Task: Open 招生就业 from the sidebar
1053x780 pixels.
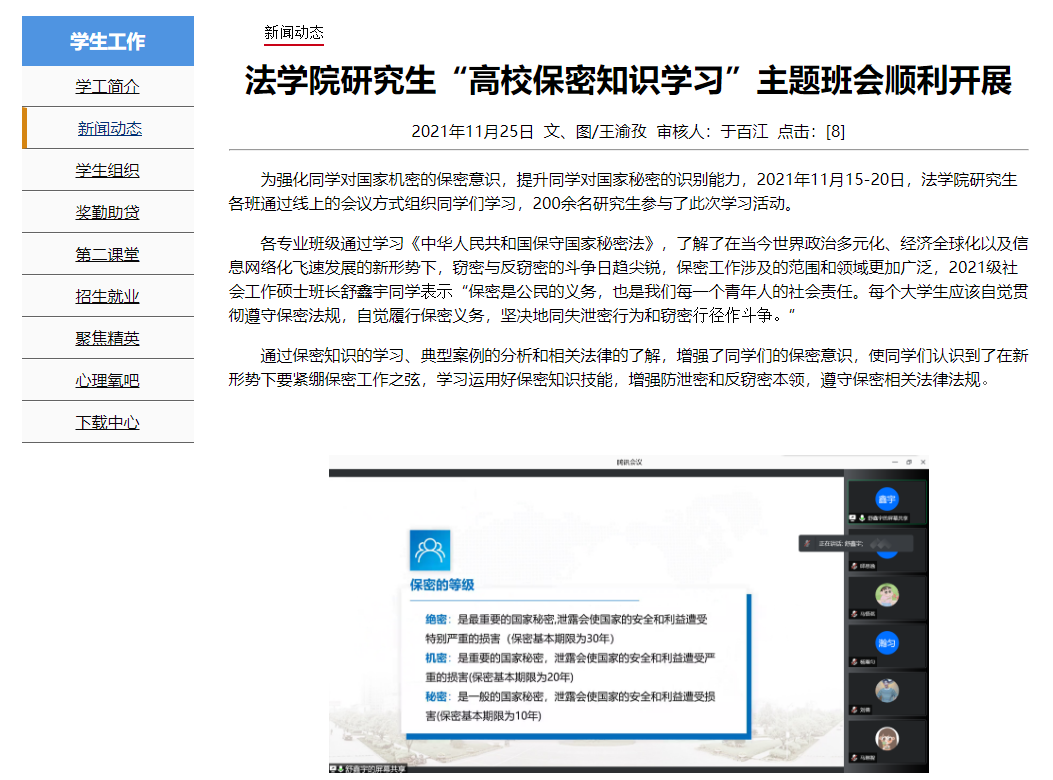Action: coord(108,297)
